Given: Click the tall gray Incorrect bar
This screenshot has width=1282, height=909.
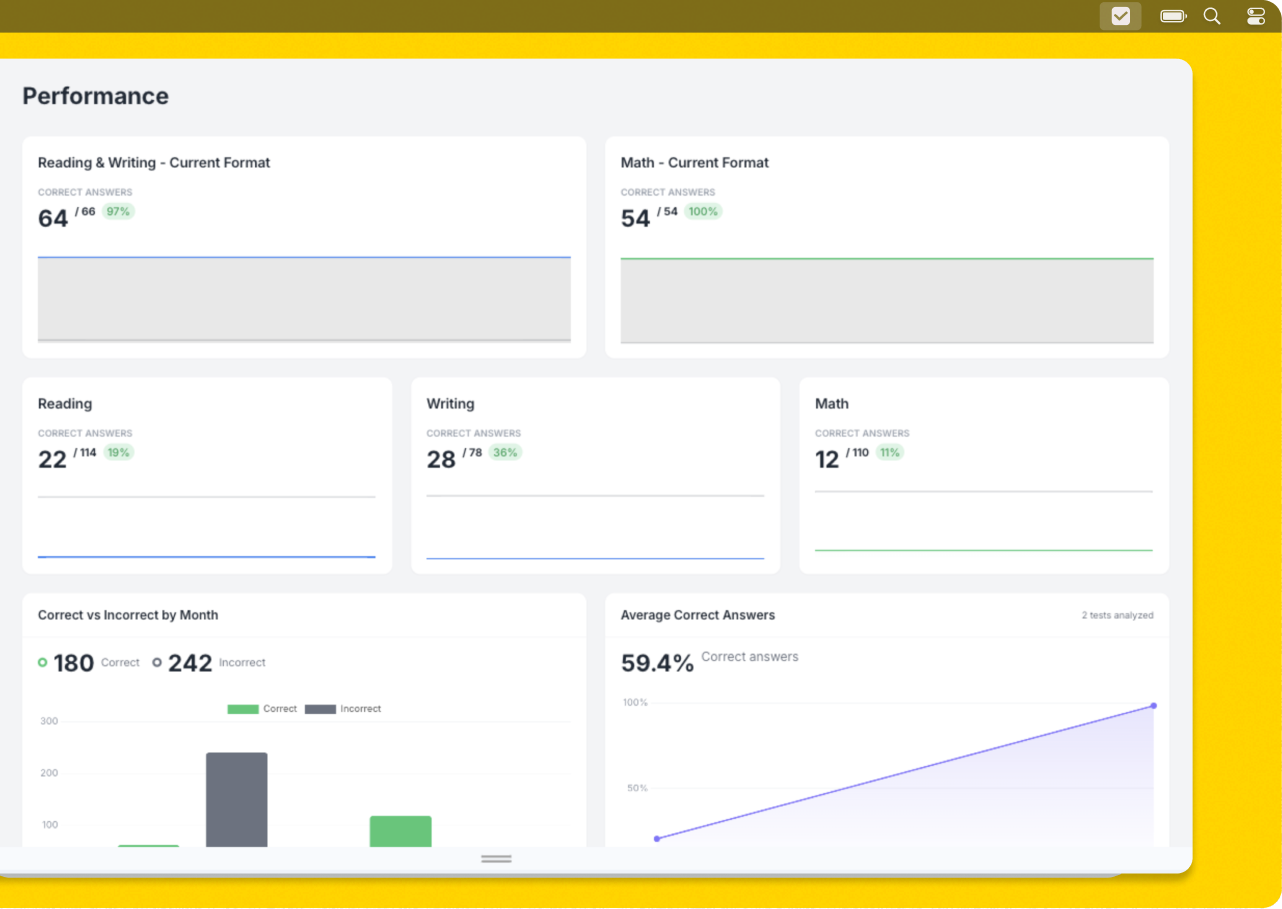Looking at the screenshot, I should (x=237, y=799).
